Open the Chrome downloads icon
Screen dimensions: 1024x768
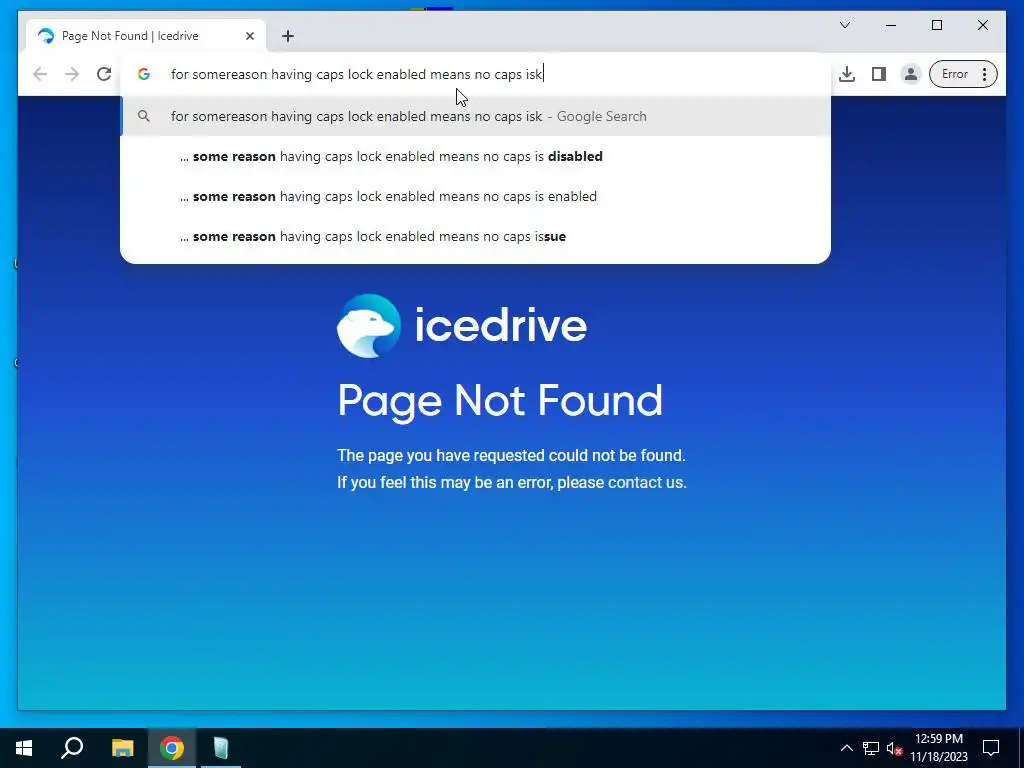click(847, 74)
